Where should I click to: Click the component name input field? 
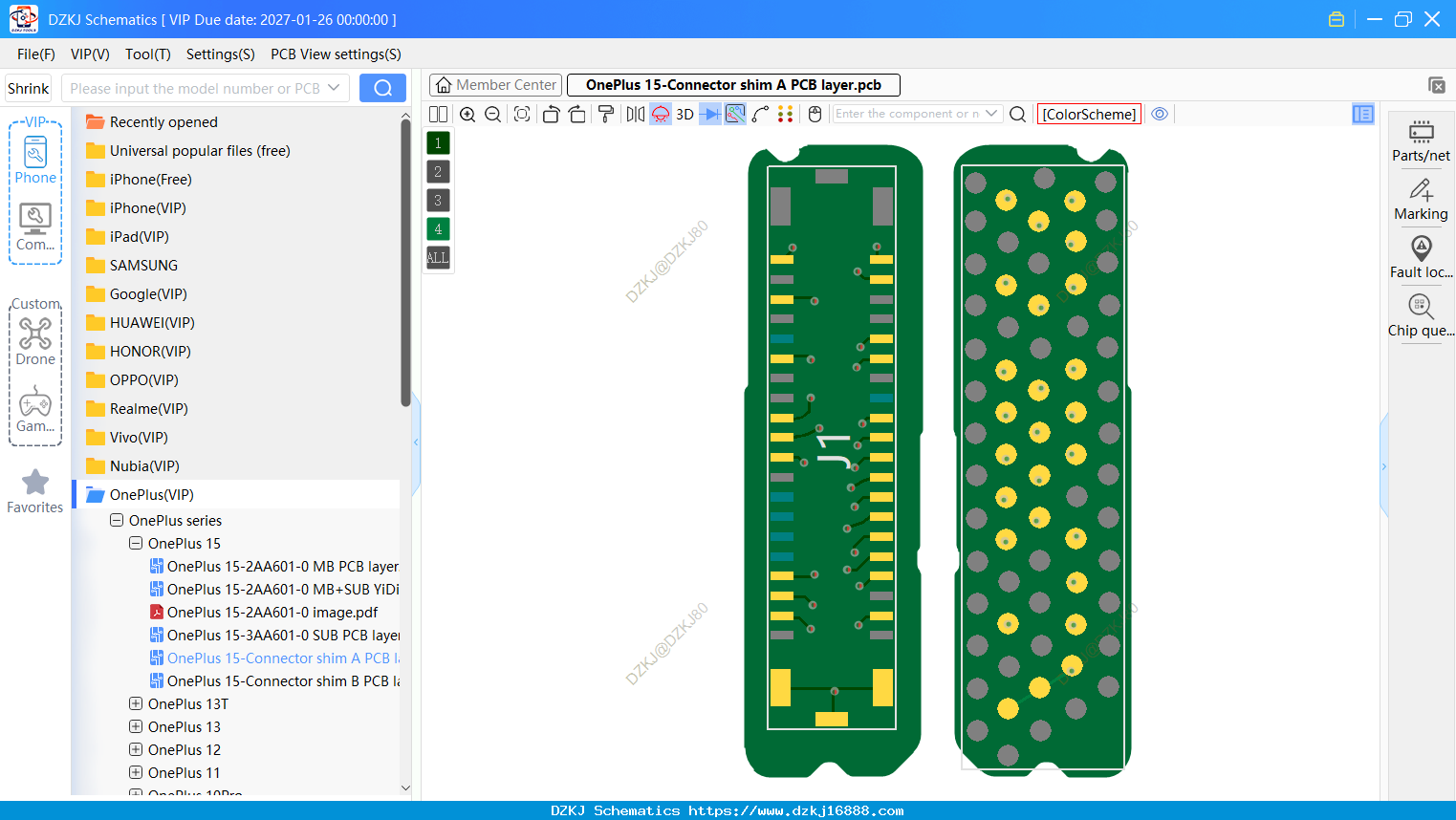click(907, 114)
